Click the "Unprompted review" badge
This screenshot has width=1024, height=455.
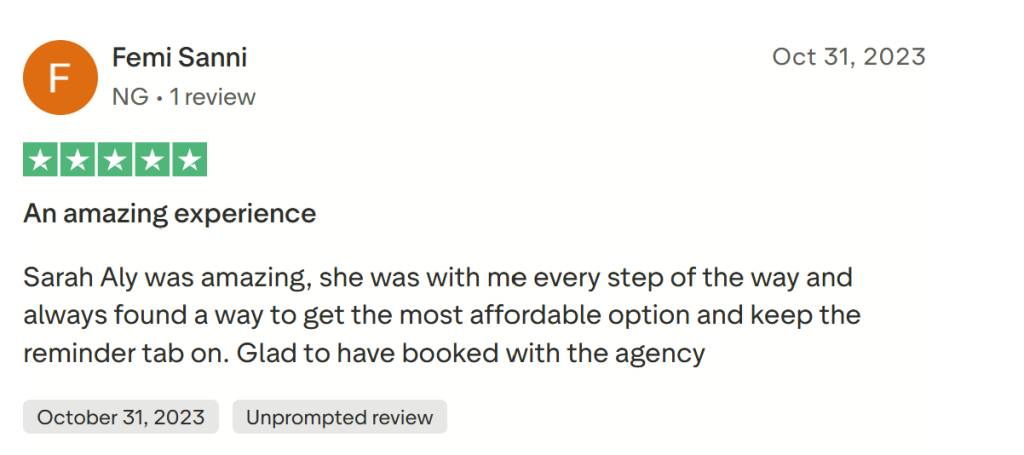tap(339, 417)
